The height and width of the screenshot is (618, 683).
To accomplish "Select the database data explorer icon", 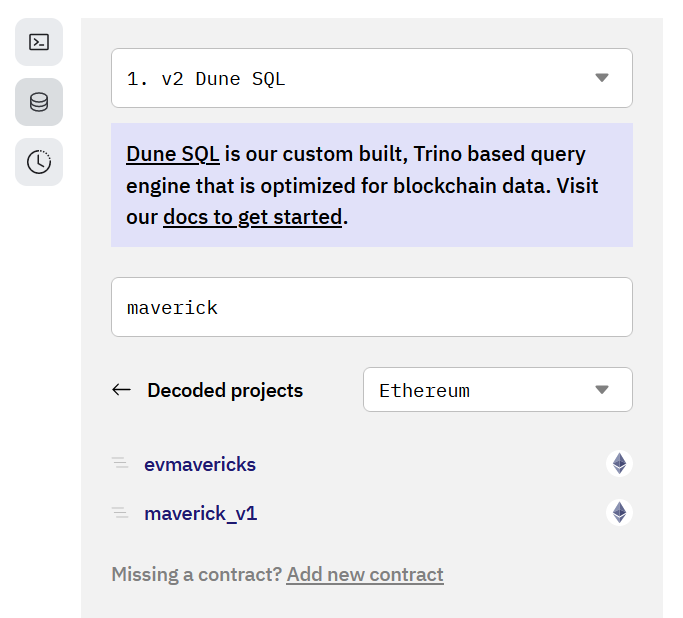I will [x=39, y=102].
